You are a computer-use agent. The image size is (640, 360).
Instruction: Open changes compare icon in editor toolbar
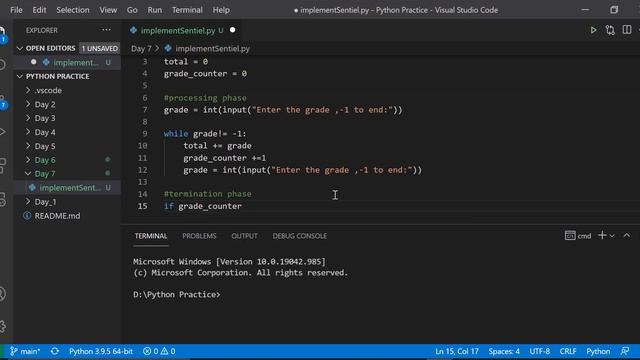point(610,30)
